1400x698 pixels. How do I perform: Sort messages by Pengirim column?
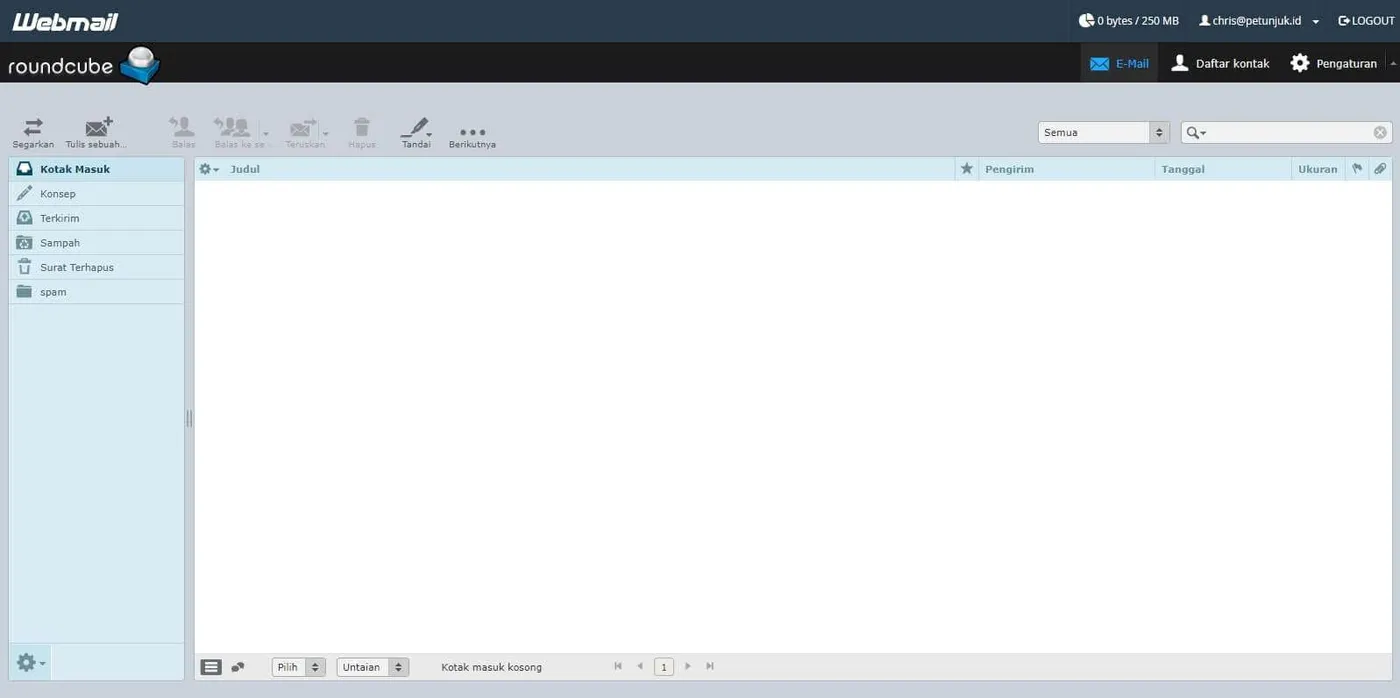coord(1009,169)
